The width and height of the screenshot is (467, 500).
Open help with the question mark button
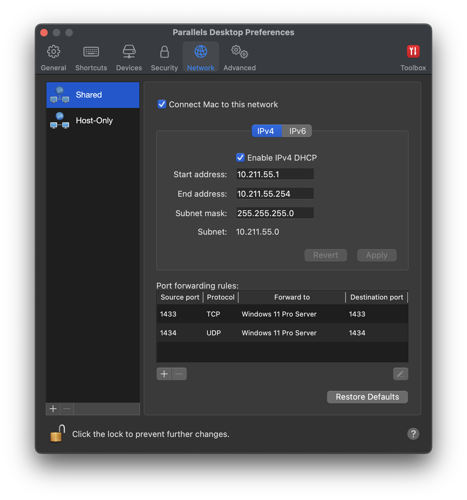413,434
